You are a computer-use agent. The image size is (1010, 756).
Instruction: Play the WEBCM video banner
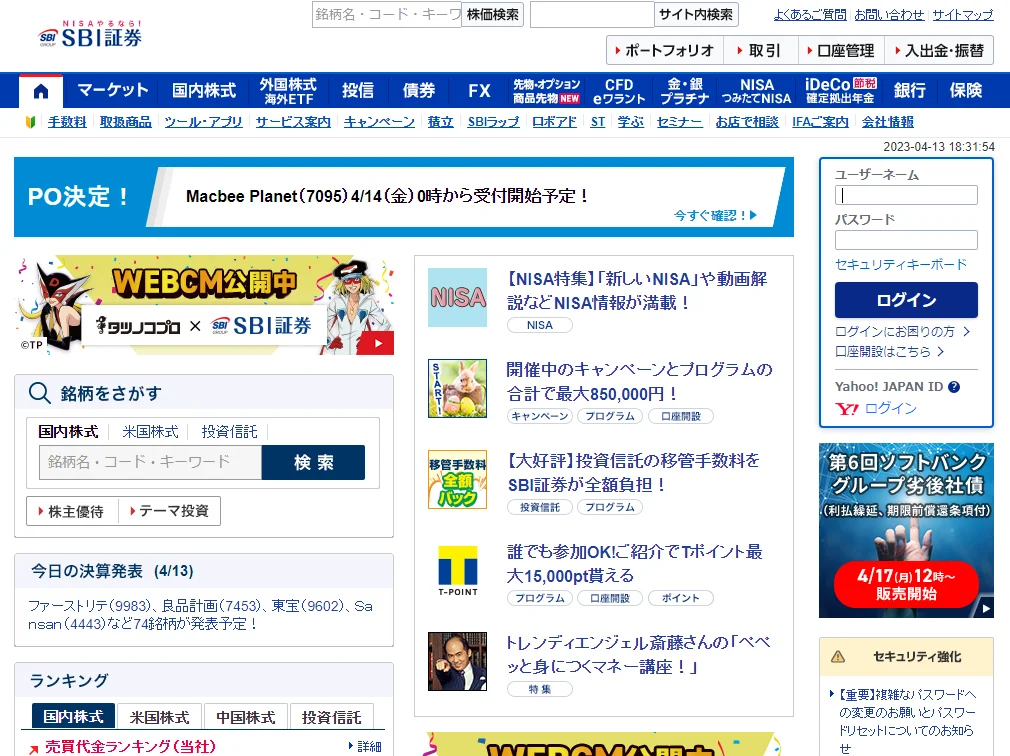pyautogui.click(x=376, y=343)
